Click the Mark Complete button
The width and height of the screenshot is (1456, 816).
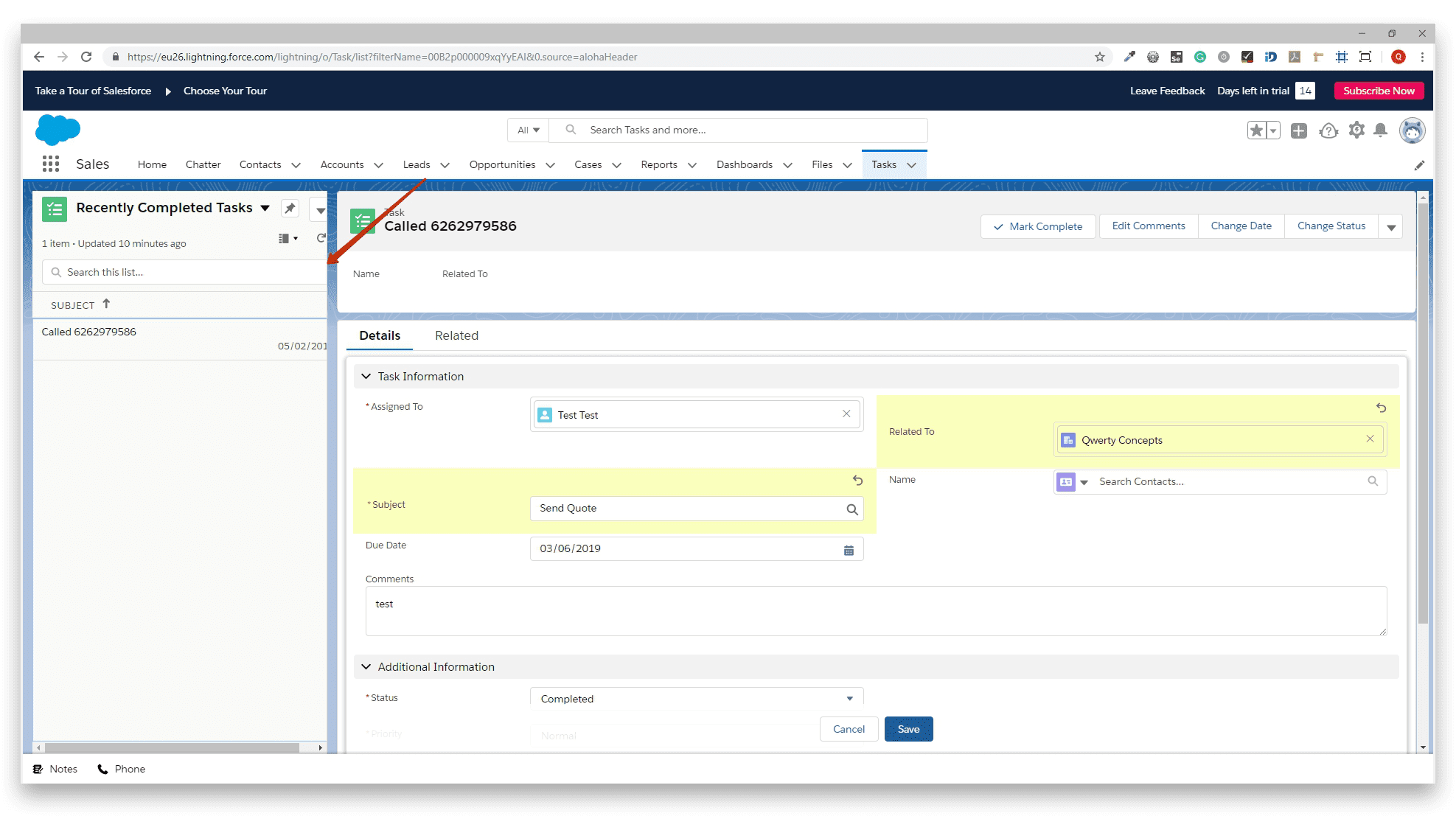coord(1038,226)
